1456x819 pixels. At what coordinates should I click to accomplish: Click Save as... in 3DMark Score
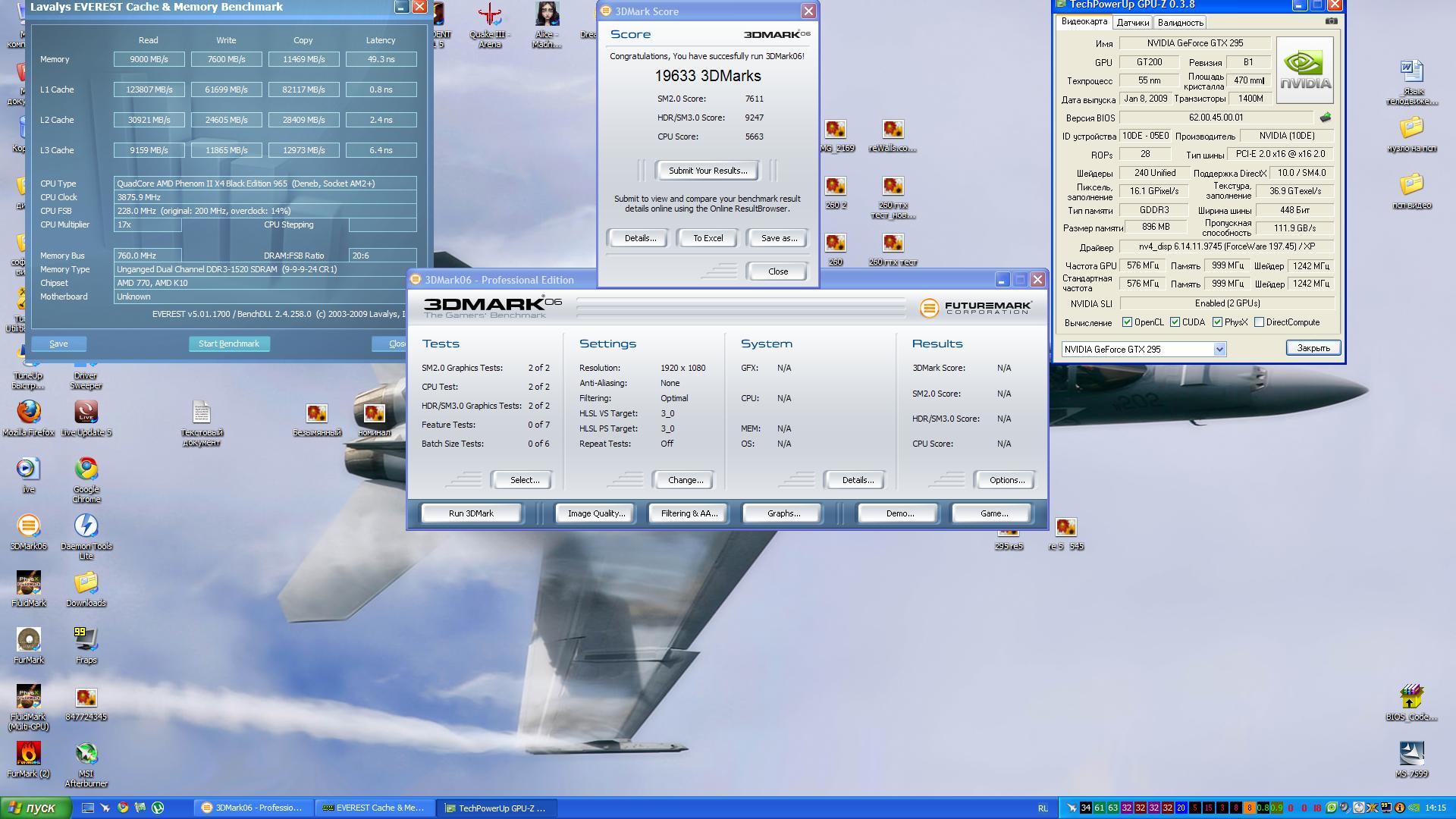click(779, 238)
